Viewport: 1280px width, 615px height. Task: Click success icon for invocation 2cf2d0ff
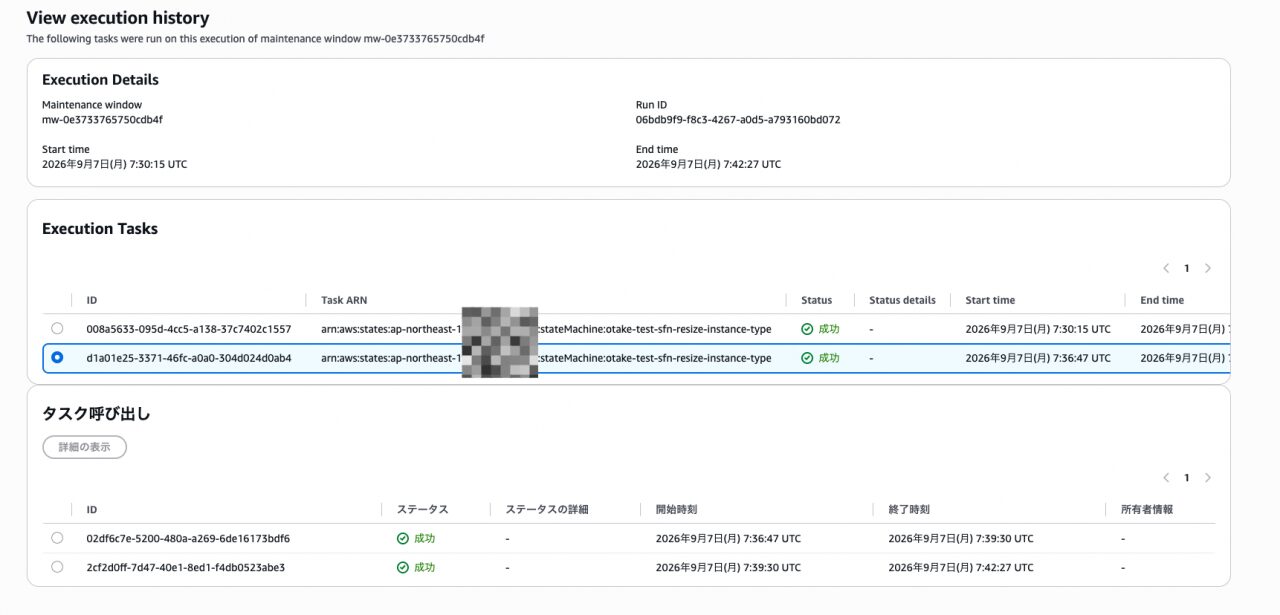click(403, 567)
